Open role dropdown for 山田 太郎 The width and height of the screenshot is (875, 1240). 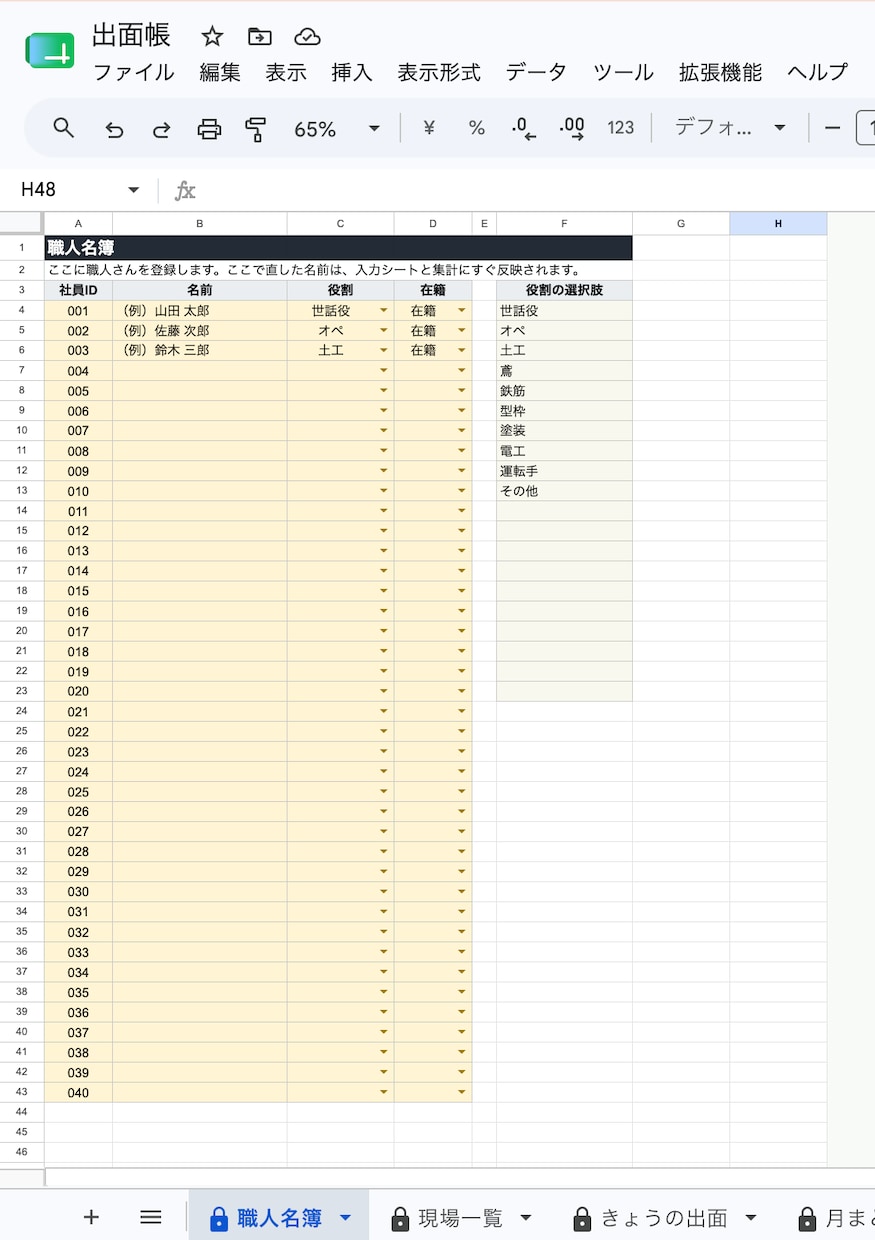point(383,311)
